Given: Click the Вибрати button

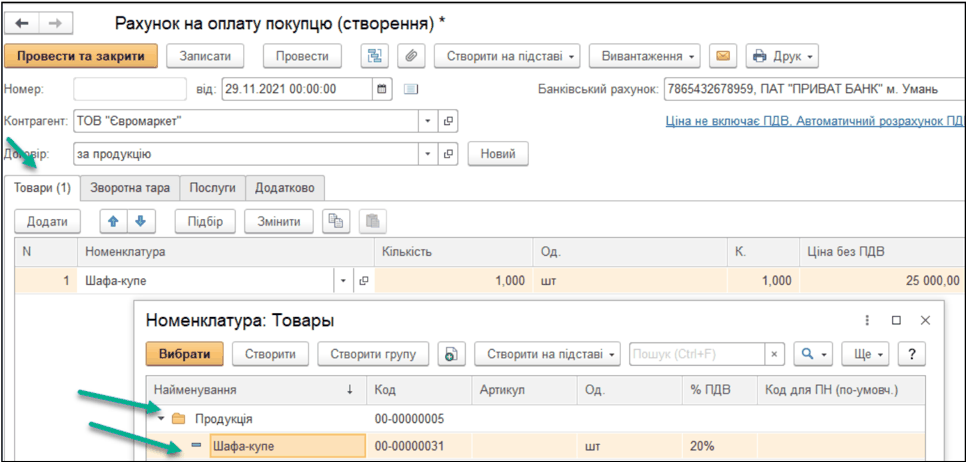Looking at the screenshot, I should point(185,354).
